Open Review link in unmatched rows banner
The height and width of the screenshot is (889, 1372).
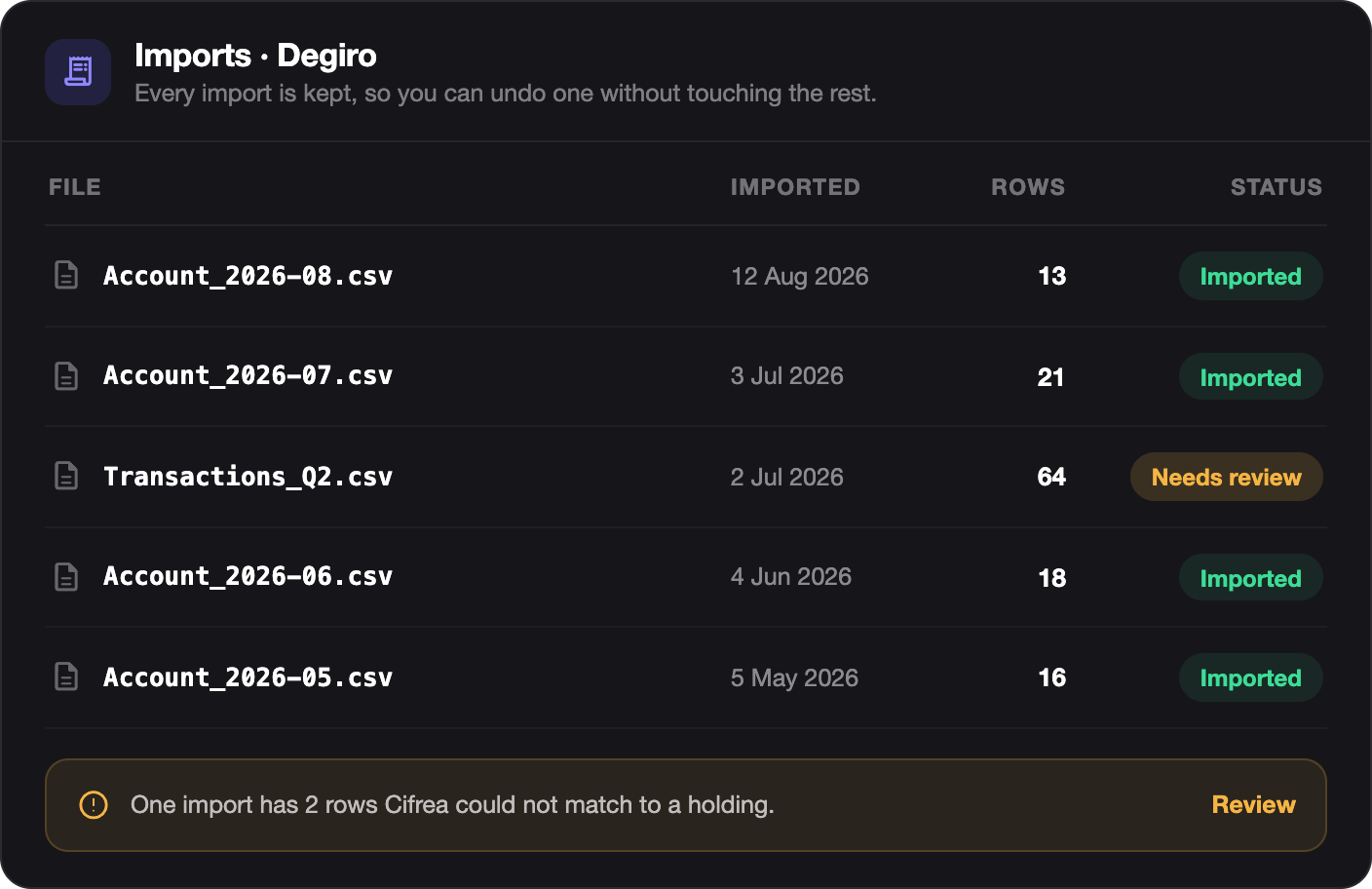click(x=1253, y=805)
